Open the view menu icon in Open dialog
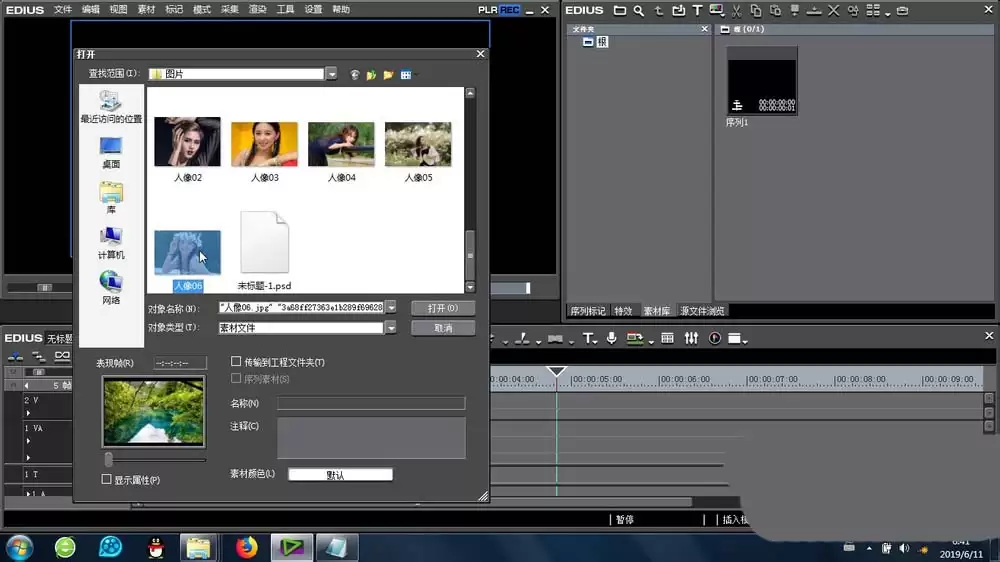The width and height of the screenshot is (1000, 562). (408, 75)
